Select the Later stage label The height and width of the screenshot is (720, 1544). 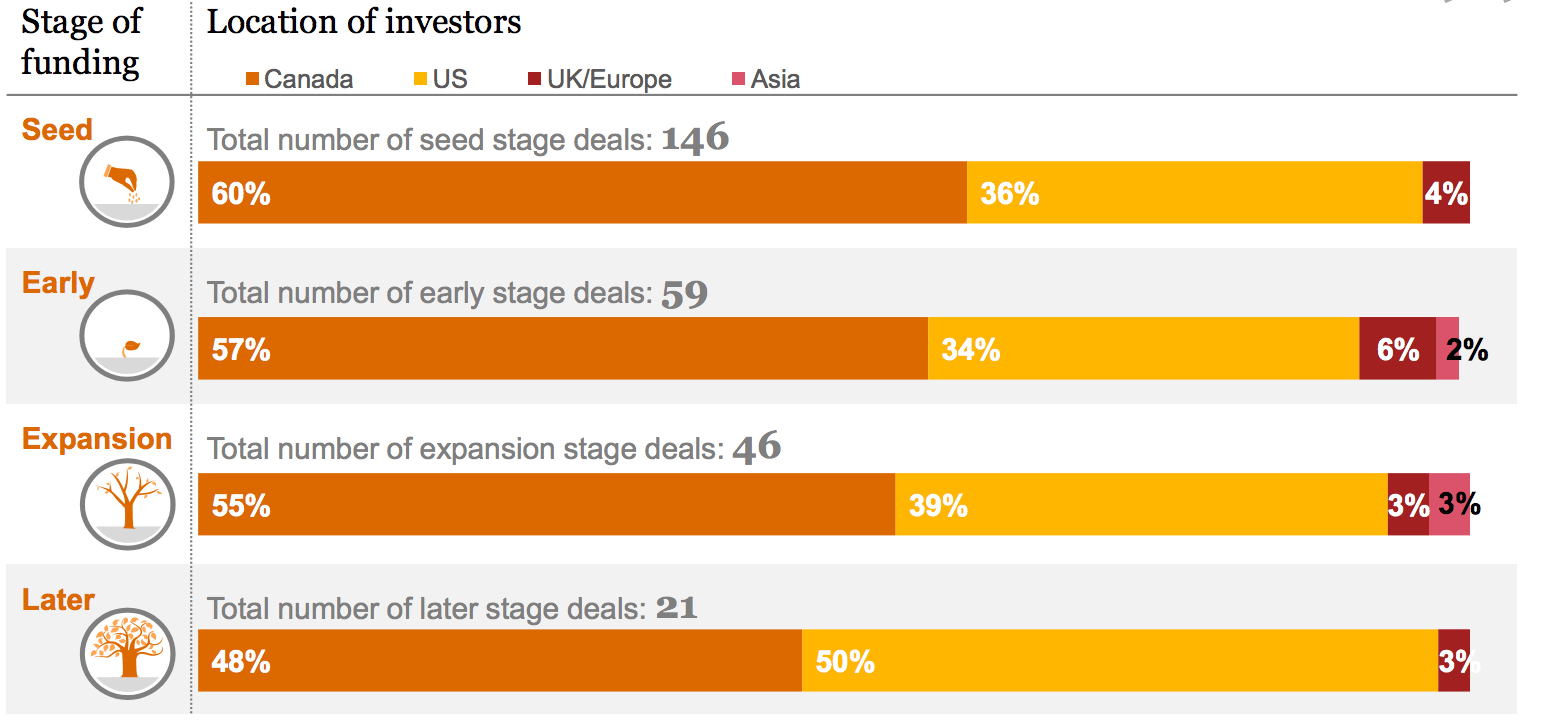coord(58,600)
